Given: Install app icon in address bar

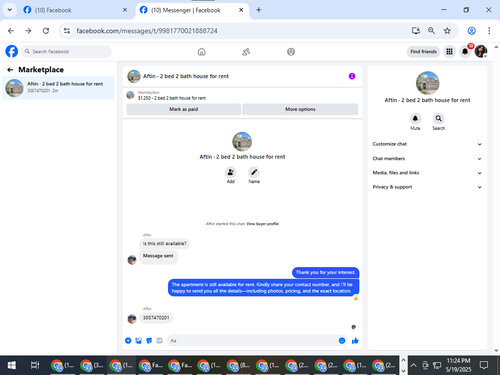Looking at the screenshot, I should [x=416, y=31].
